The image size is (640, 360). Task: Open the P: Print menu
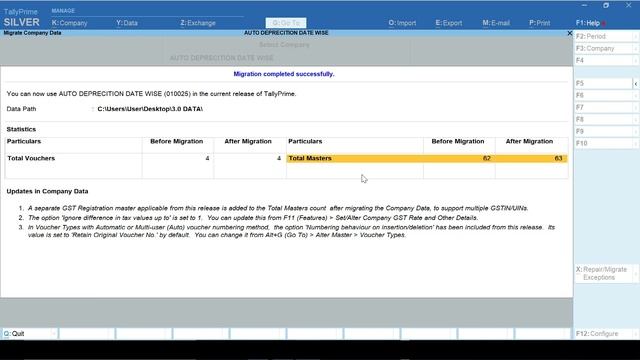point(540,23)
